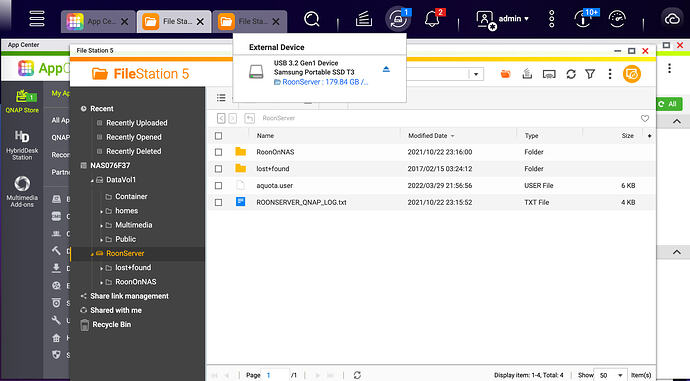Open QNAP Store in App Center window

point(22,101)
